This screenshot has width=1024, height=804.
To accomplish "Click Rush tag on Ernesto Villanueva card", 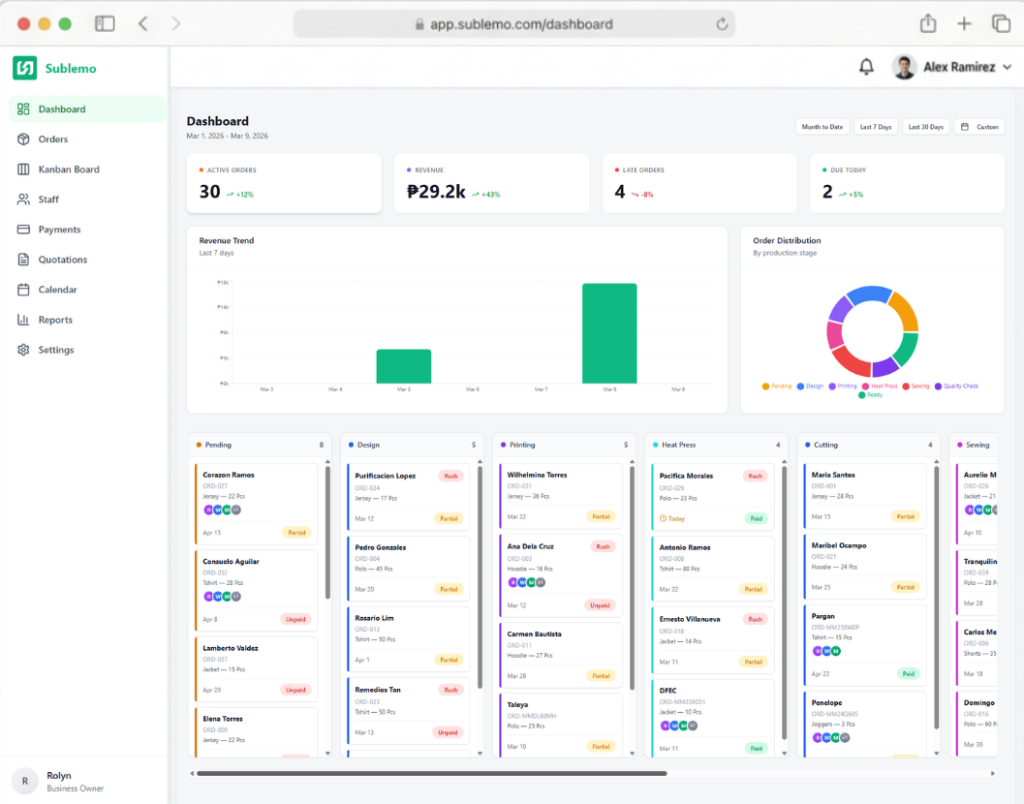I will pos(755,619).
